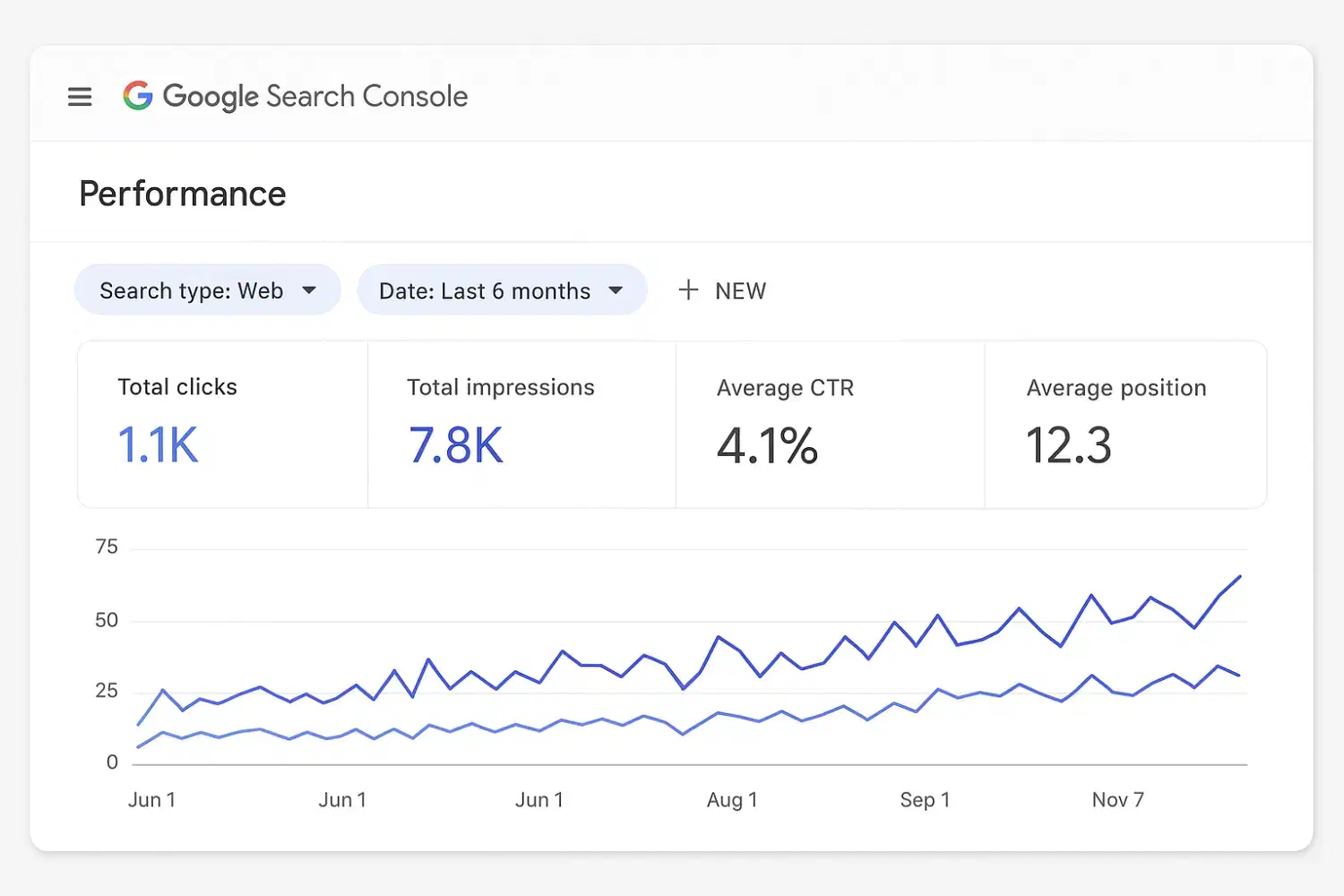Open the hamburger navigation menu

click(x=80, y=97)
